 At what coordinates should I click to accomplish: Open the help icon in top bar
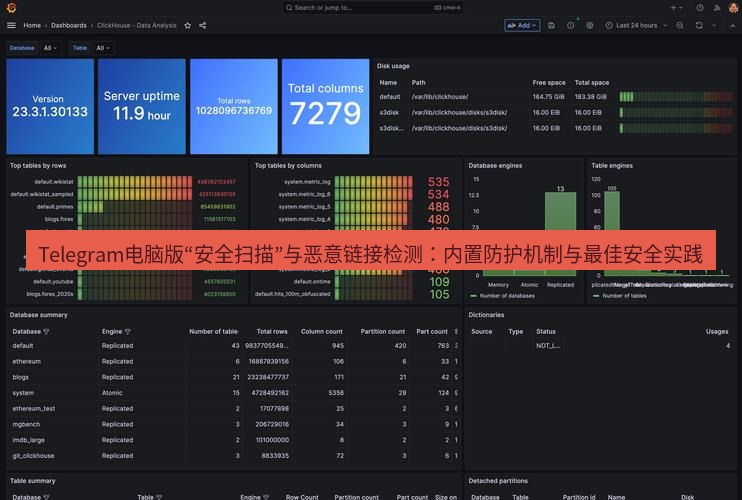[x=700, y=8]
